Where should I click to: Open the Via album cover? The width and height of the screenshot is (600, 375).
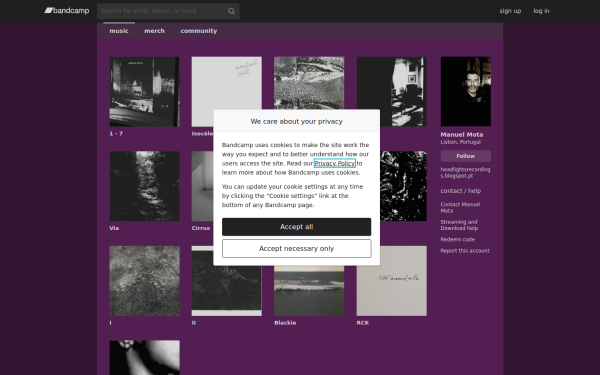[x=144, y=186]
